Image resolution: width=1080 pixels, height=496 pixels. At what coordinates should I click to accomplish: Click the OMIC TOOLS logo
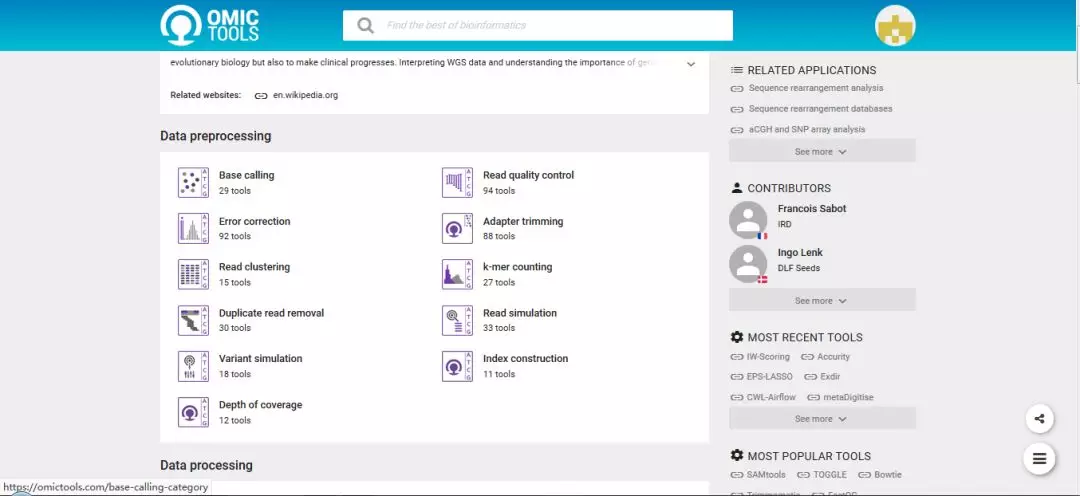pyautogui.click(x=210, y=25)
